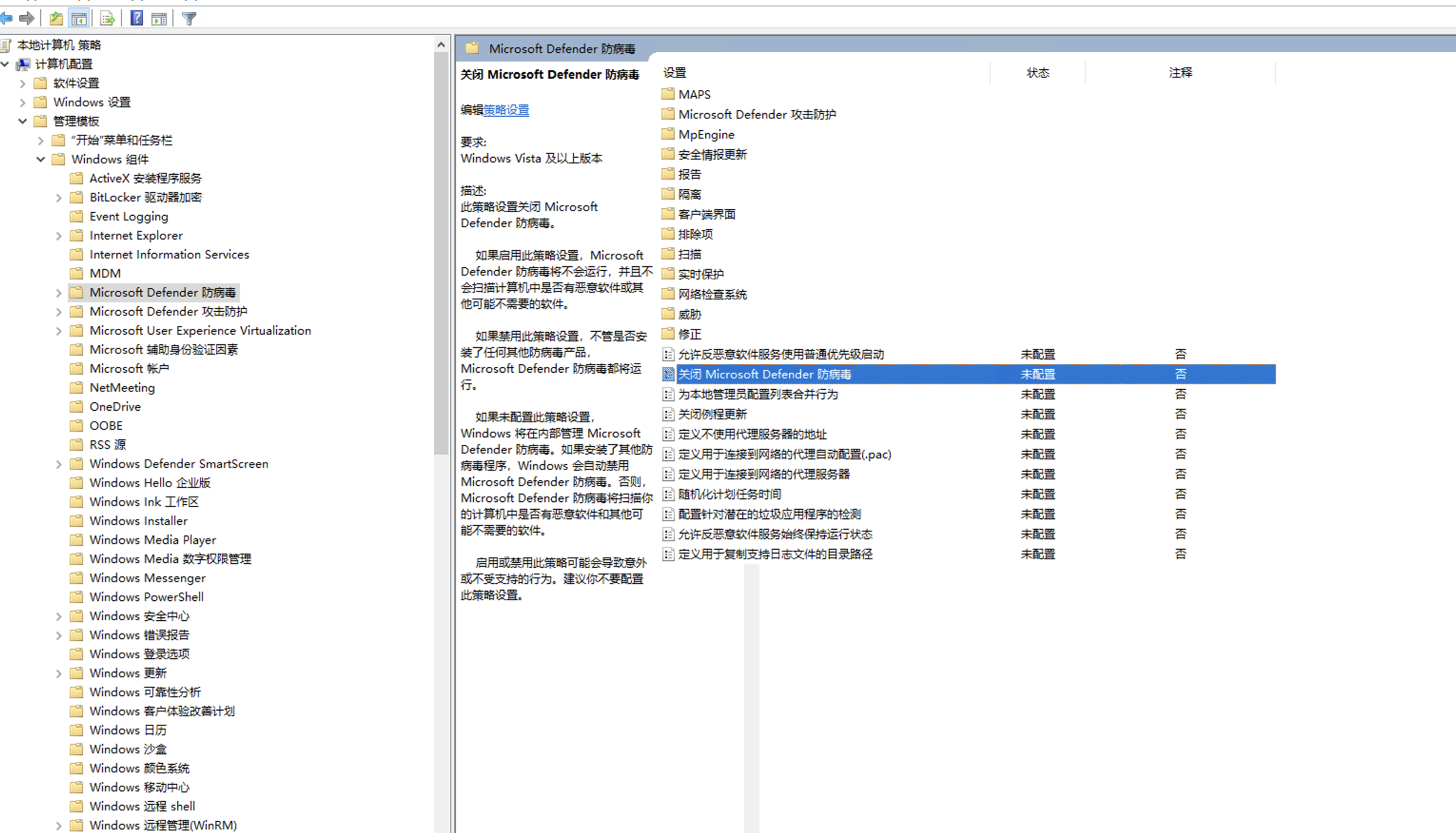The image size is (1456, 833).
Task: Select the 扫描 folder icon
Action: coord(668,253)
